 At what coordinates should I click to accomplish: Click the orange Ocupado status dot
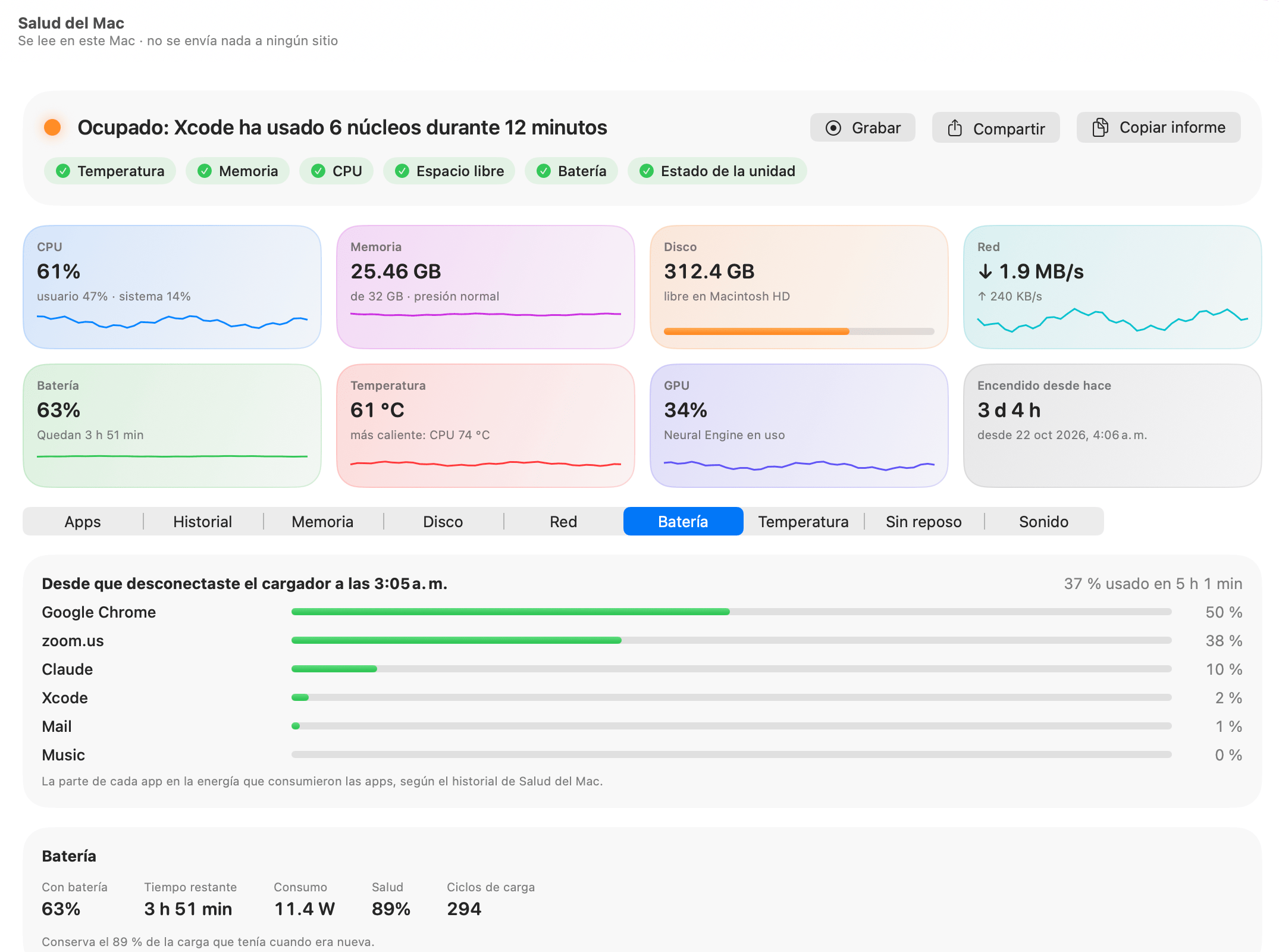click(52, 127)
